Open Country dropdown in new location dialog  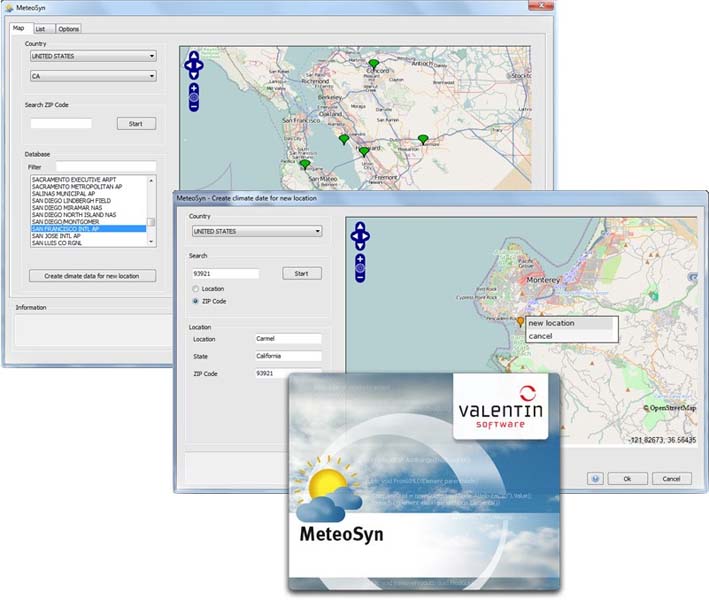[x=257, y=231]
